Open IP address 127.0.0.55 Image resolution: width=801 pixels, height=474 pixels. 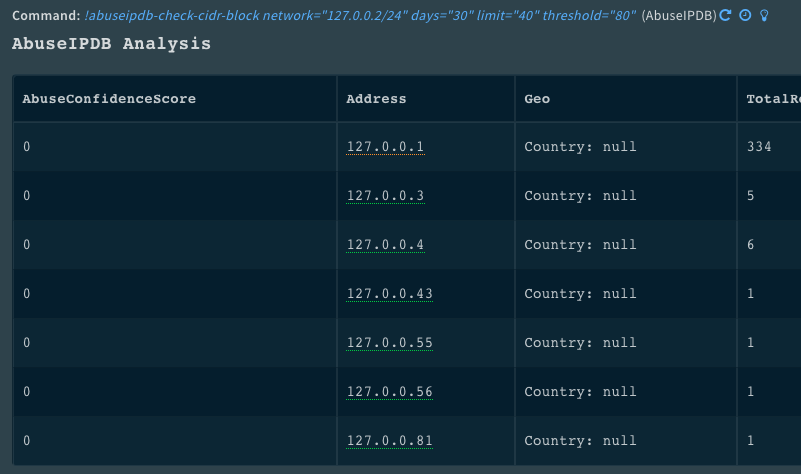[389, 343]
